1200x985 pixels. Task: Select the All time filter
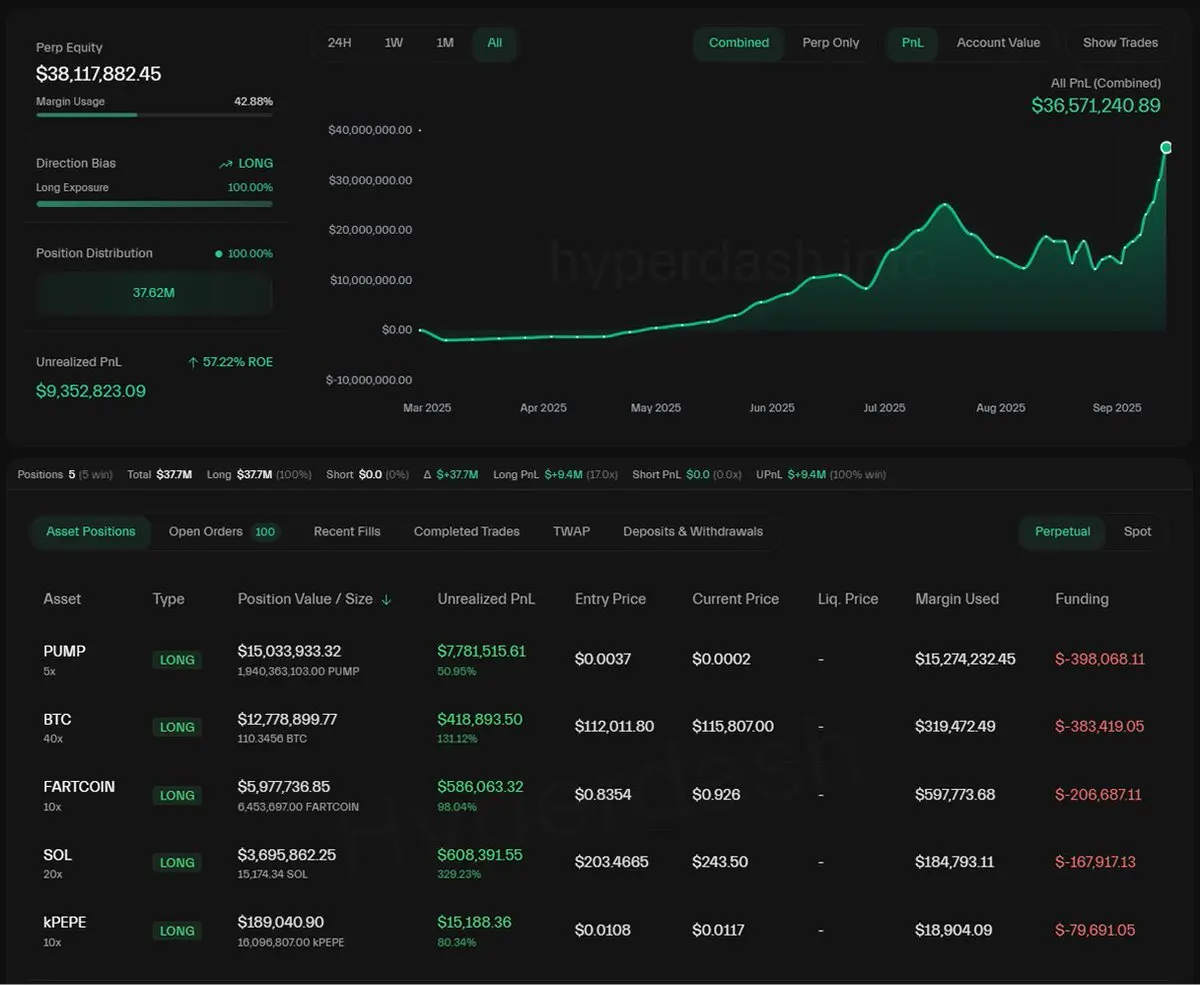(x=494, y=43)
